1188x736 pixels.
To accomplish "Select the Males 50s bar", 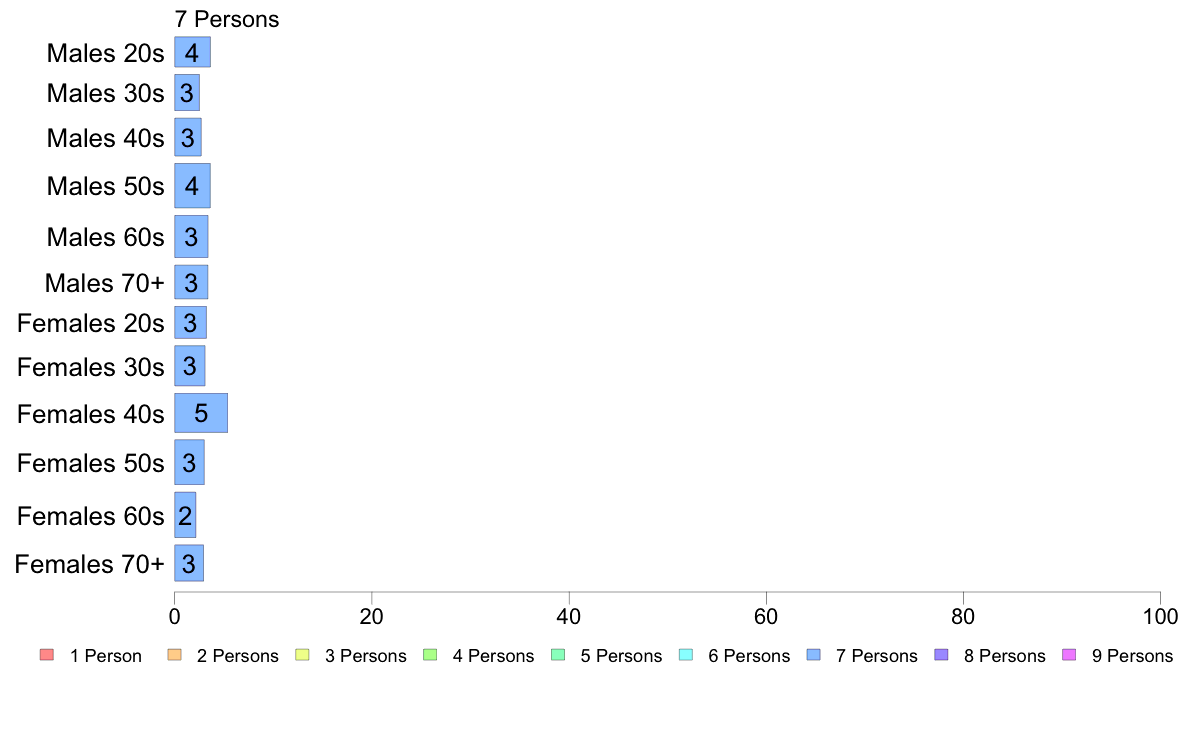I will click(x=192, y=186).
